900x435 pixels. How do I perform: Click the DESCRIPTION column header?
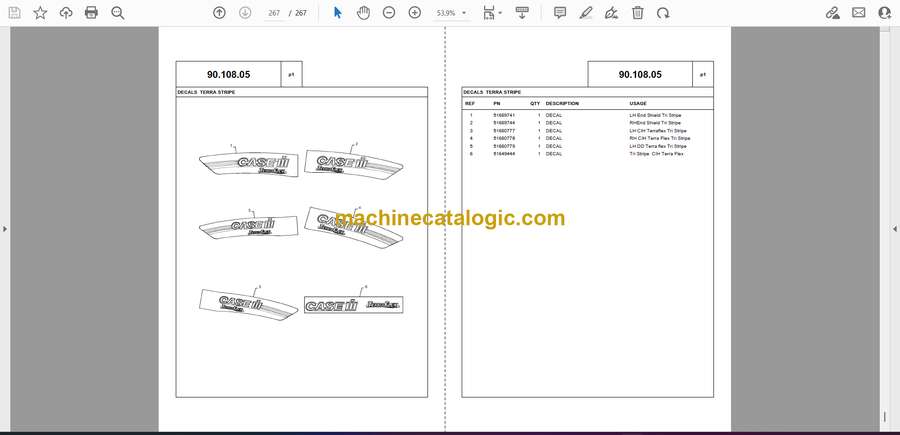click(x=562, y=104)
